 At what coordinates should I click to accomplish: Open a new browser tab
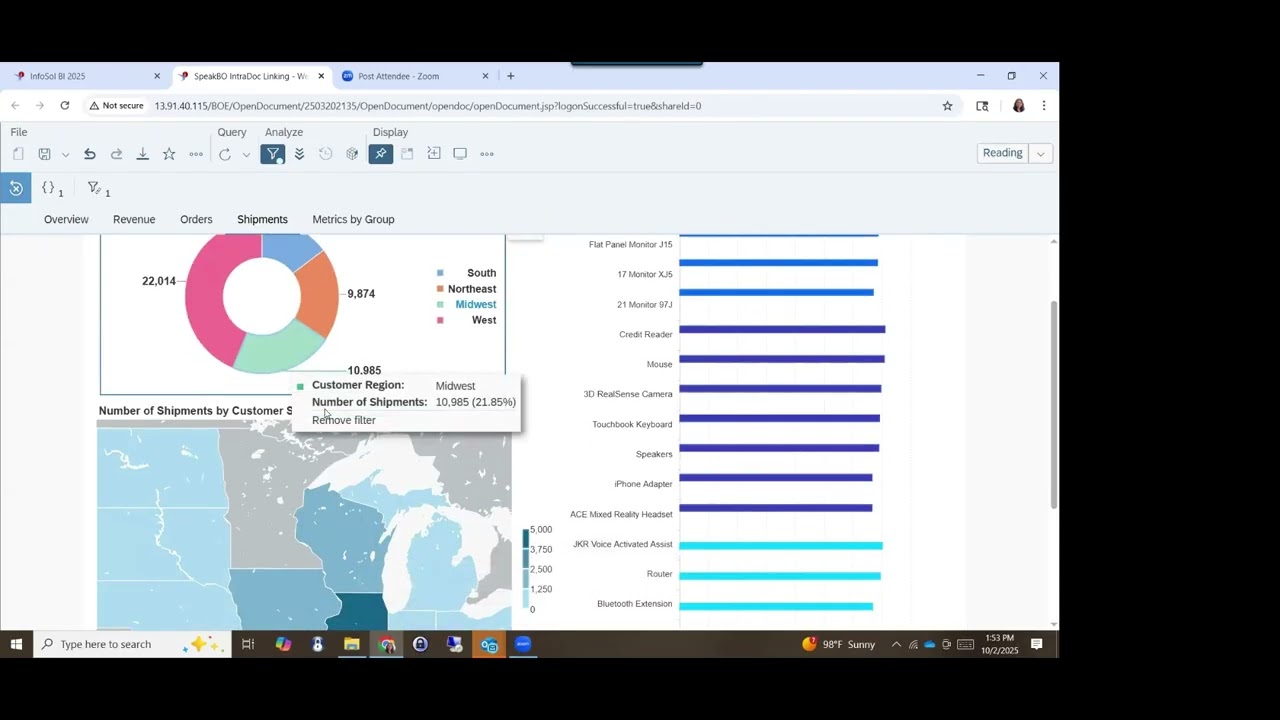pyautogui.click(x=510, y=76)
